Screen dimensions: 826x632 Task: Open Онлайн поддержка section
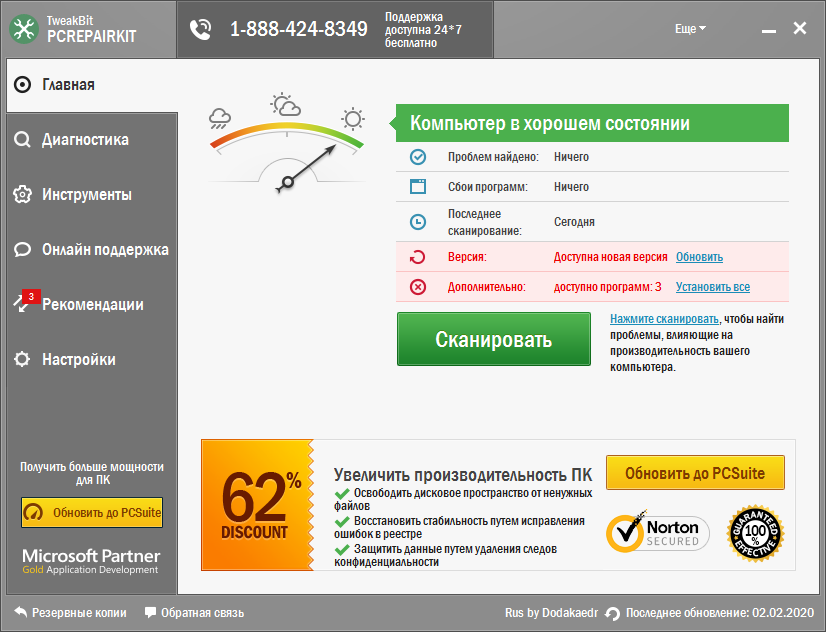92,249
